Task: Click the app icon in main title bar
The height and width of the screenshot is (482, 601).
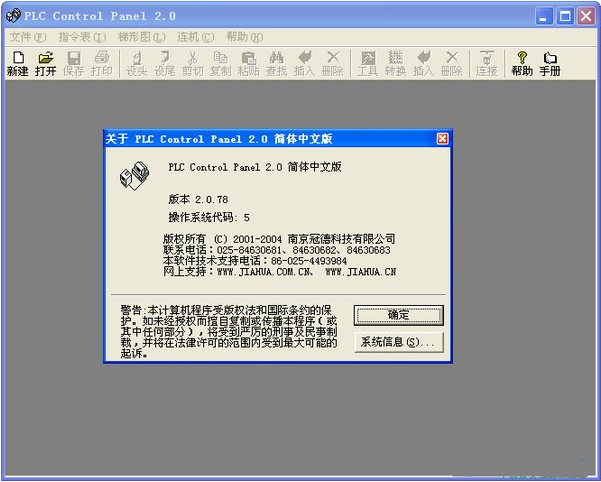Action: pyautogui.click(x=13, y=16)
